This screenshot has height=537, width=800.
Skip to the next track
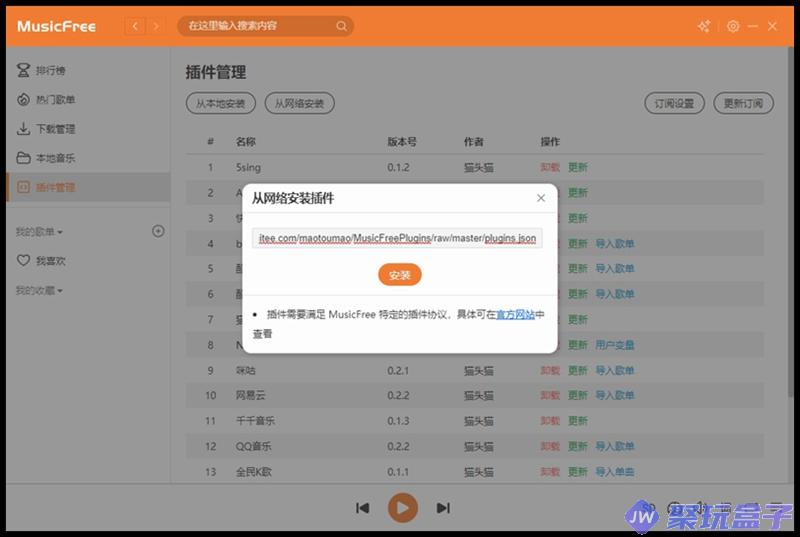click(443, 508)
